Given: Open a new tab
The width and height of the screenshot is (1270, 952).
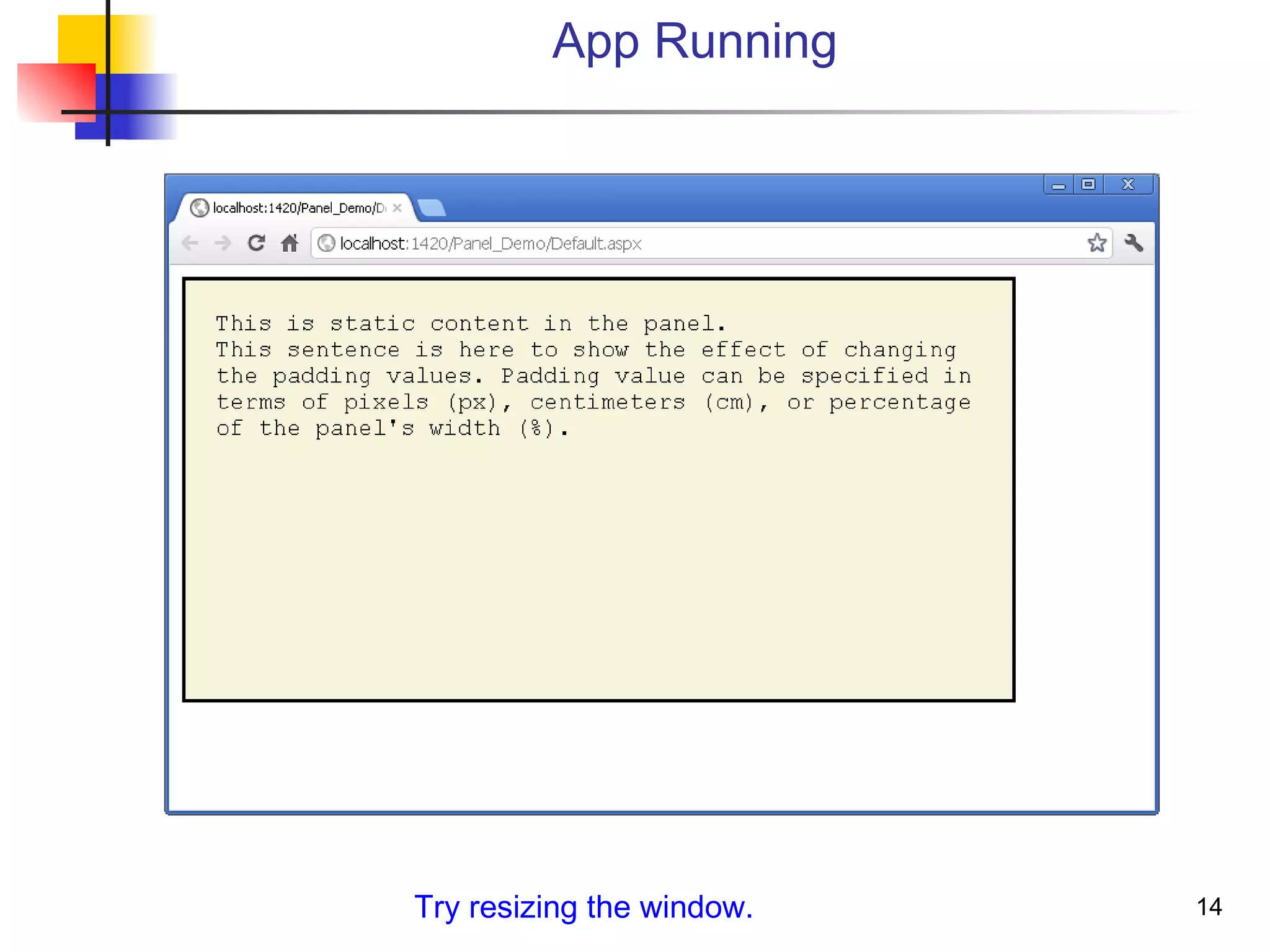Looking at the screenshot, I should pyautogui.click(x=432, y=208).
